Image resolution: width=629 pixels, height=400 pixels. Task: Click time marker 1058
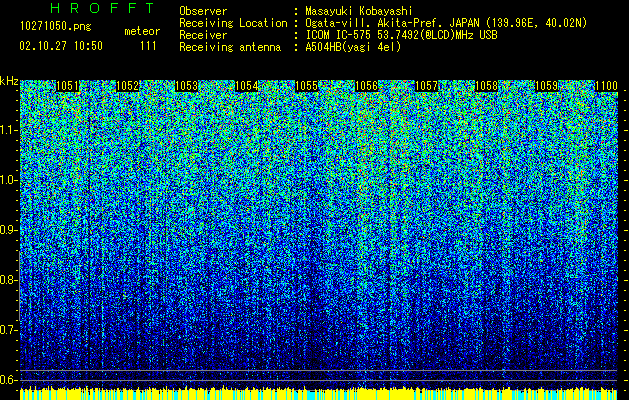click(486, 86)
